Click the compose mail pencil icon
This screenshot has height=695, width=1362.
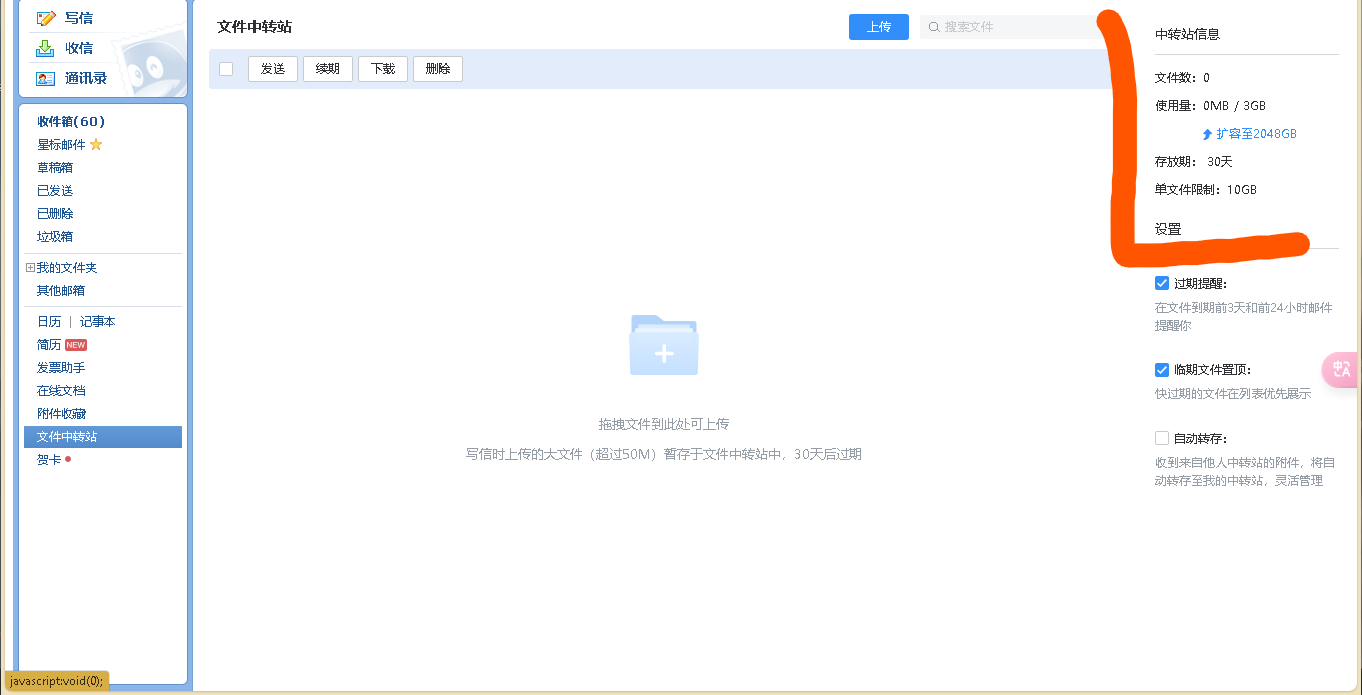[x=45, y=18]
